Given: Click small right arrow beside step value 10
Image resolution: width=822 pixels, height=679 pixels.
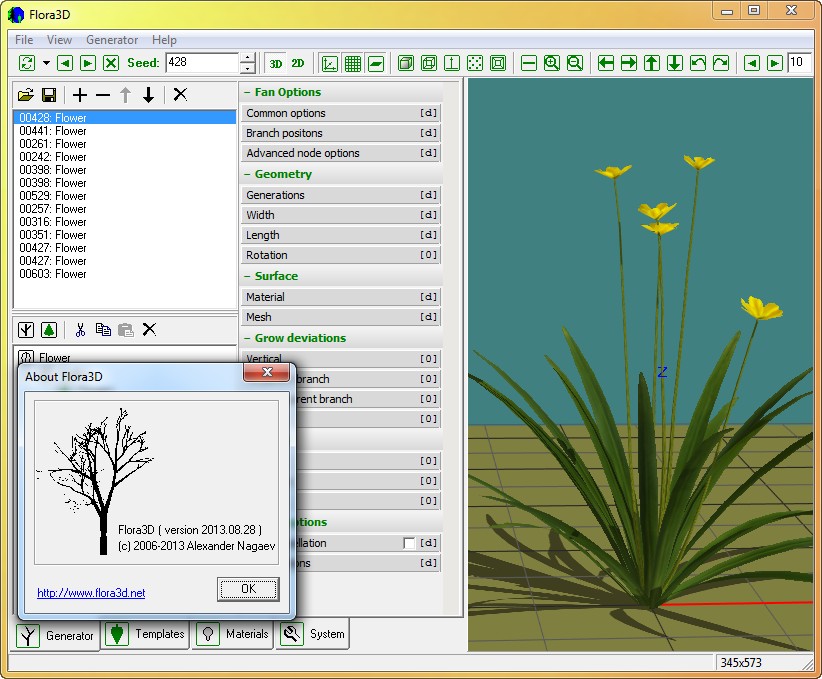Looking at the screenshot, I should click(x=775, y=63).
